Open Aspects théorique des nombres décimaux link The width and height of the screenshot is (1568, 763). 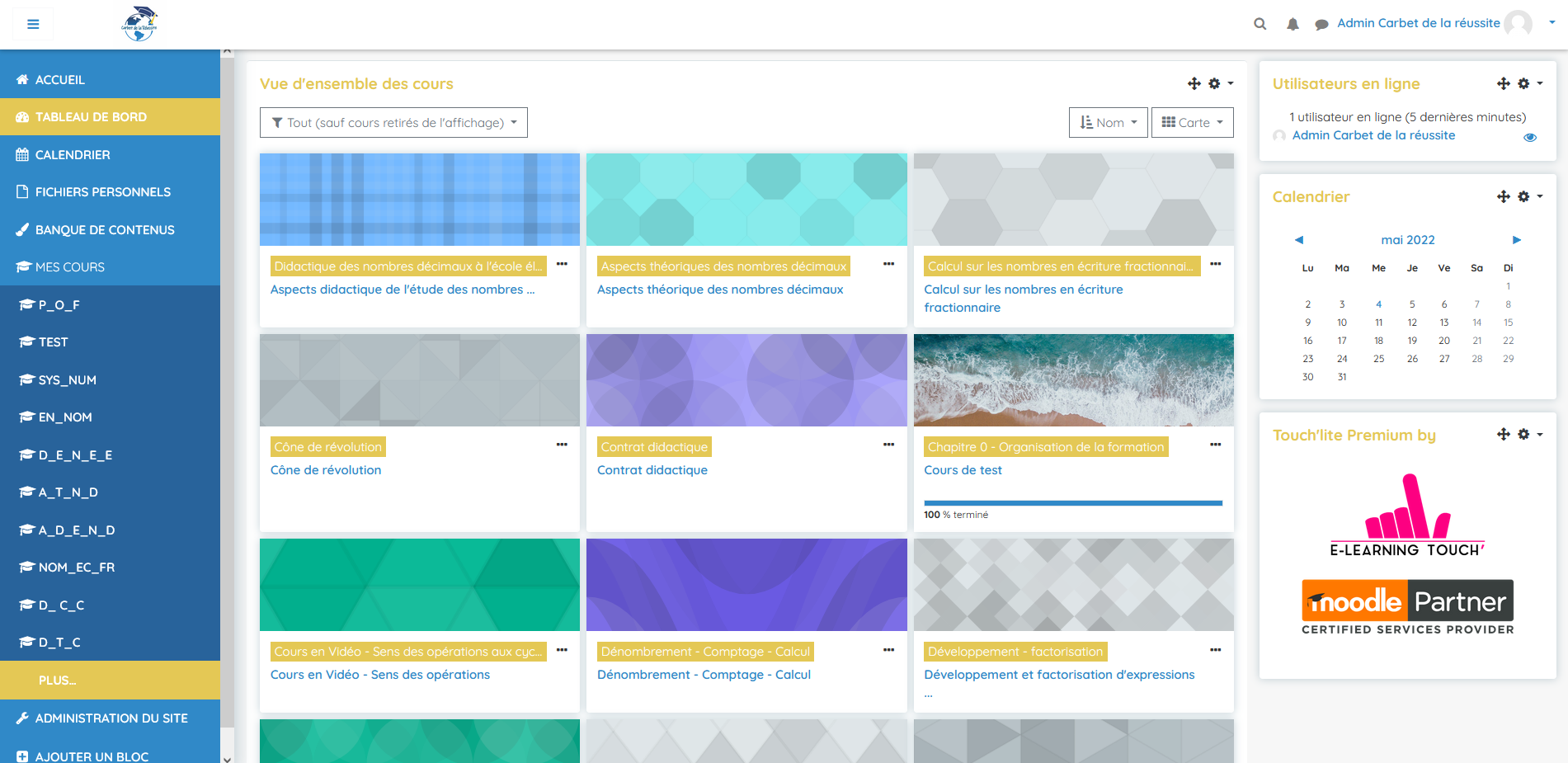click(720, 290)
